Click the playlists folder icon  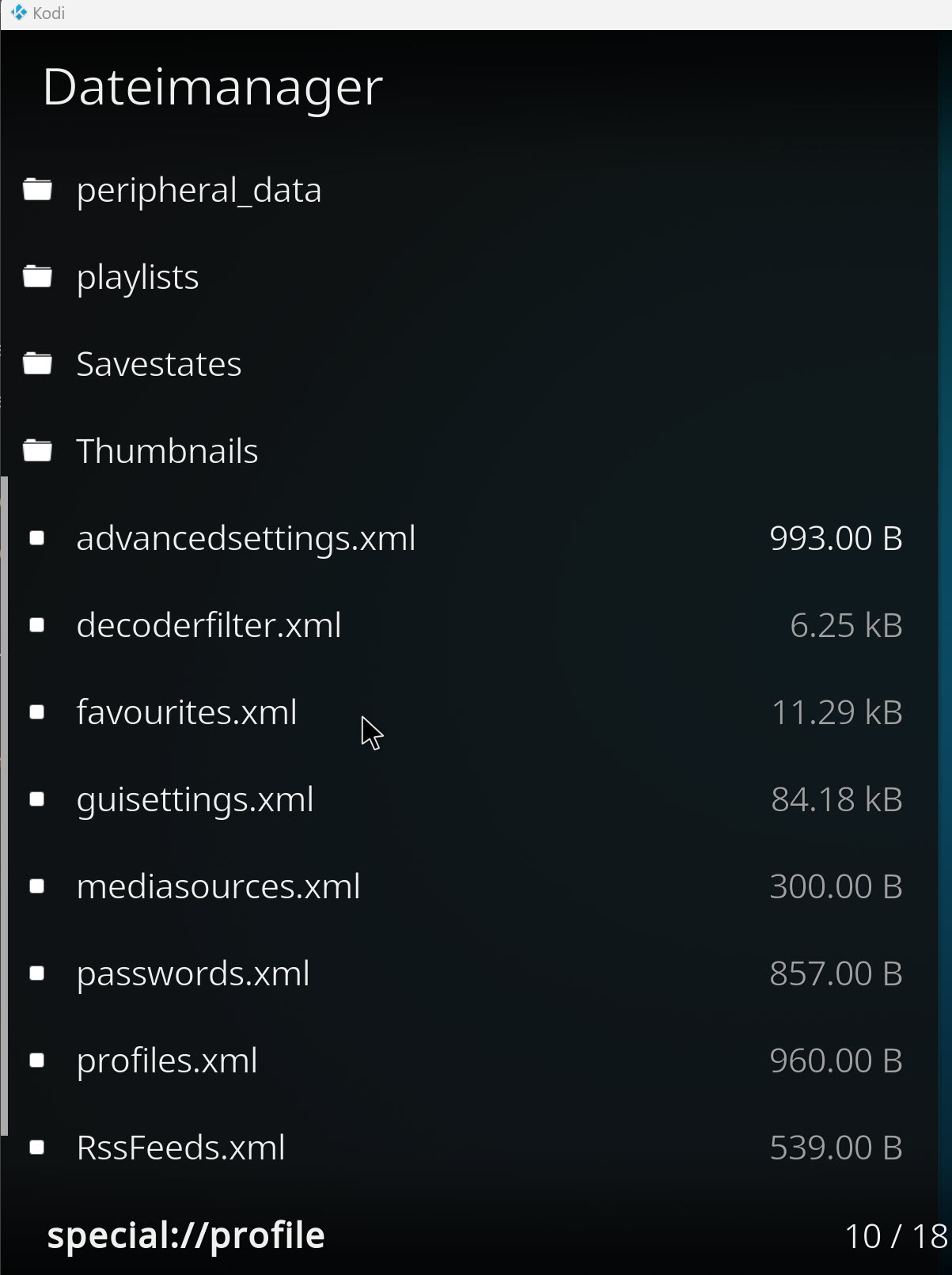coord(37,277)
